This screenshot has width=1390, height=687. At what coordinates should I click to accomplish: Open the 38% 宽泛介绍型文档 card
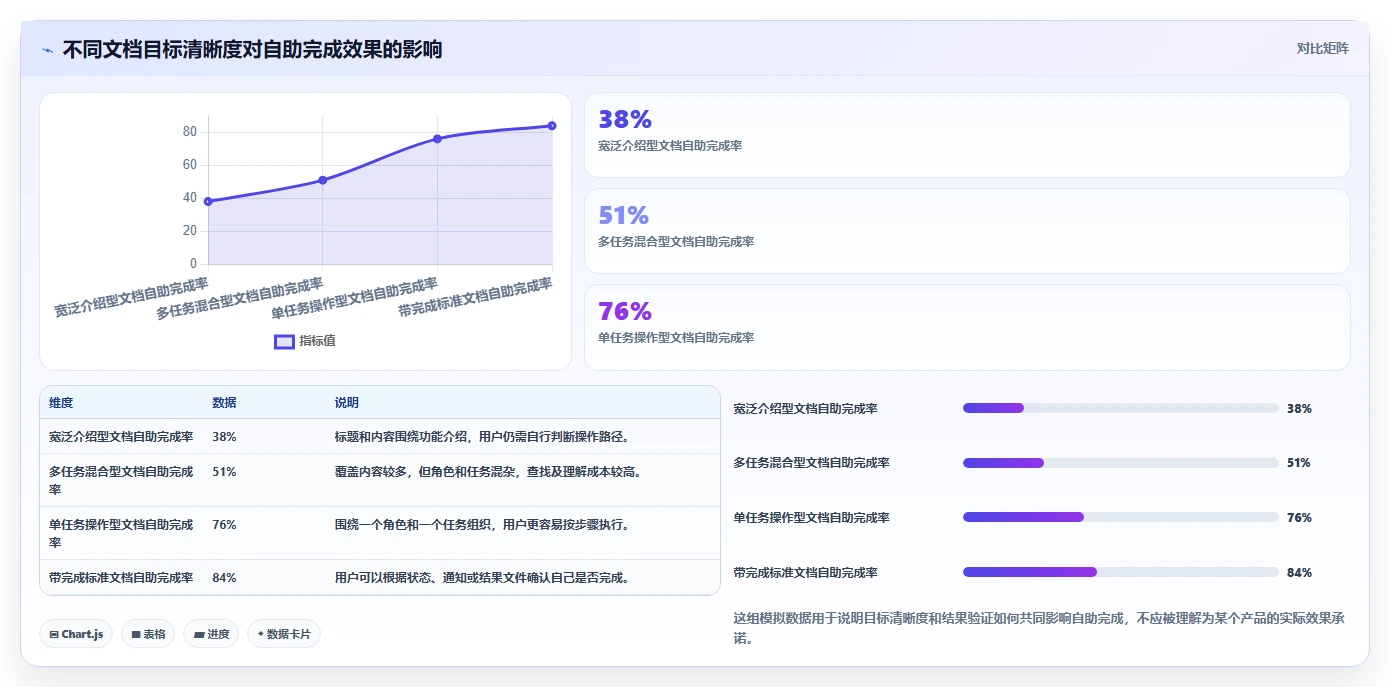tap(967, 135)
